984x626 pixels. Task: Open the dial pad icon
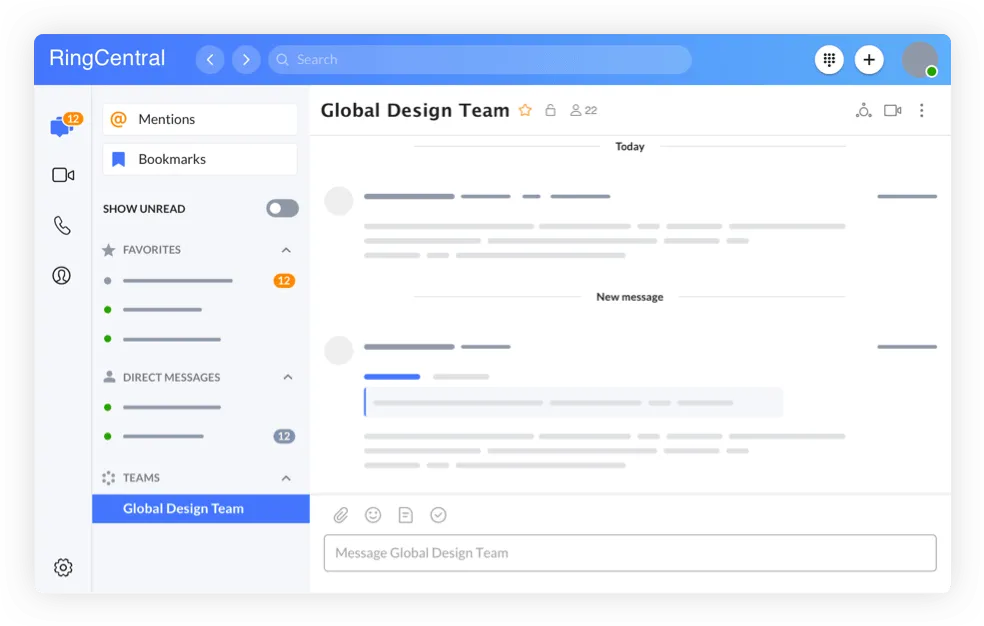(829, 60)
